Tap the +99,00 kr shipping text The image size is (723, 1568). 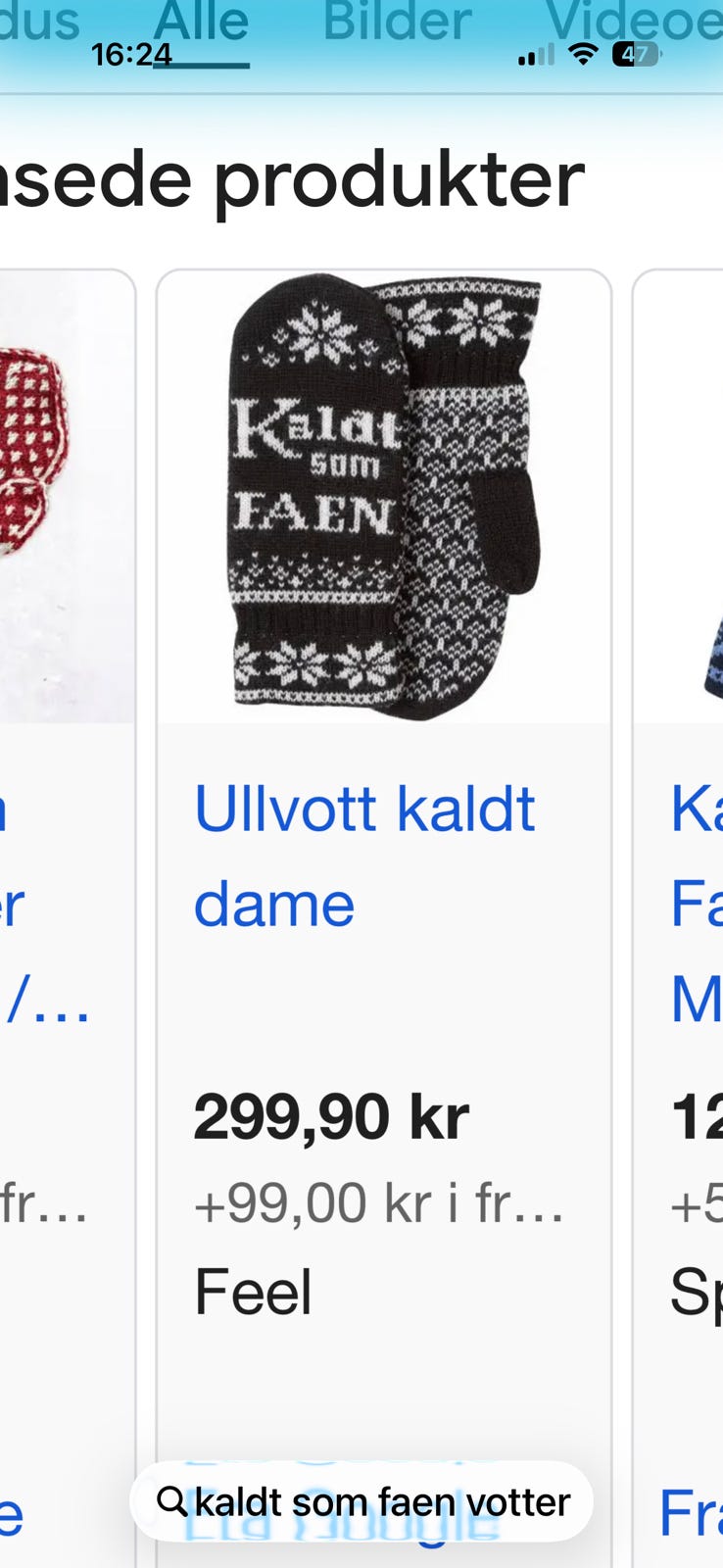pos(379,1203)
